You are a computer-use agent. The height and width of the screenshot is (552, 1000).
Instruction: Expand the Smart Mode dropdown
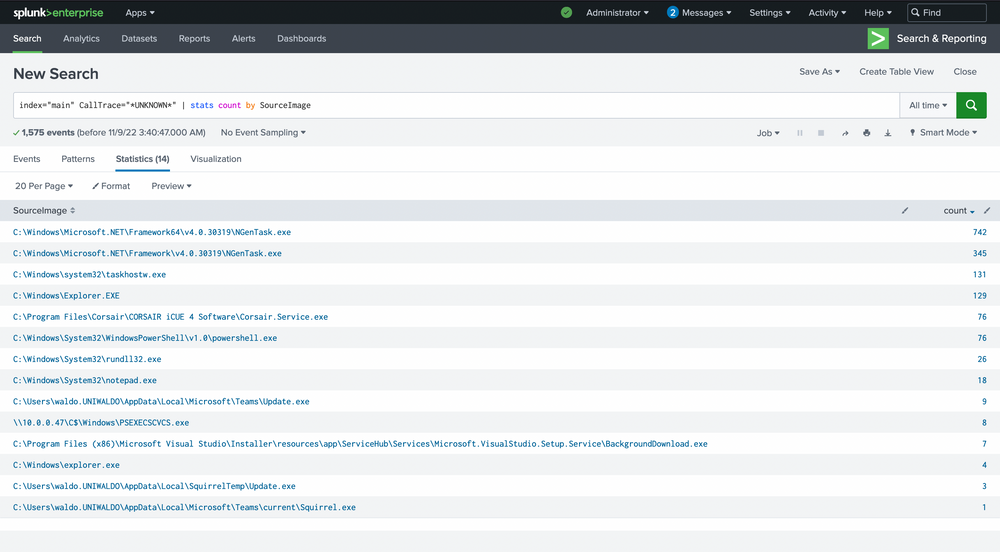[944, 133]
